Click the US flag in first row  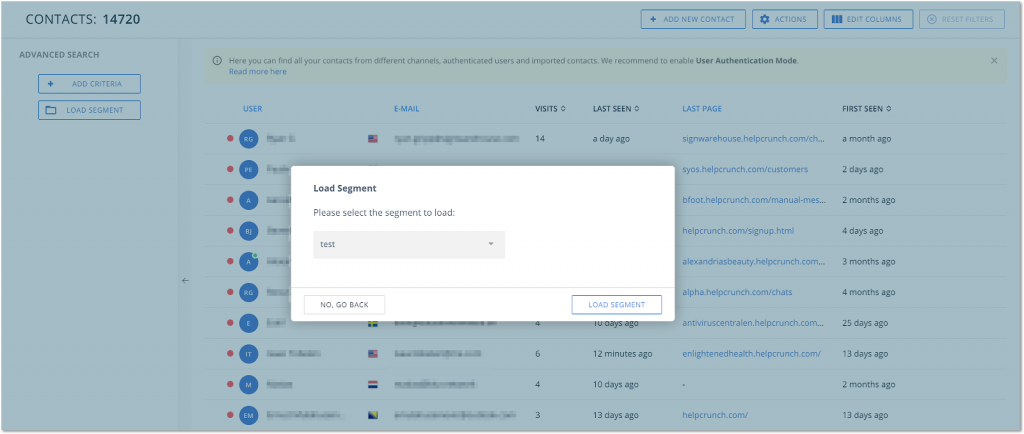click(x=373, y=139)
